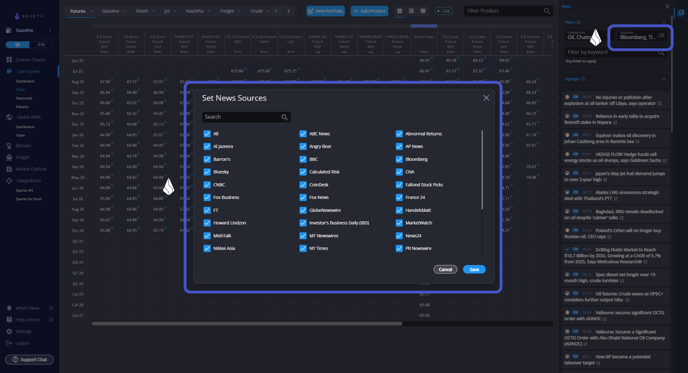Viewport: 688px width, 373px height.
Task: Open Live Curves Seasonals sub-item
Action: point(24,98)
